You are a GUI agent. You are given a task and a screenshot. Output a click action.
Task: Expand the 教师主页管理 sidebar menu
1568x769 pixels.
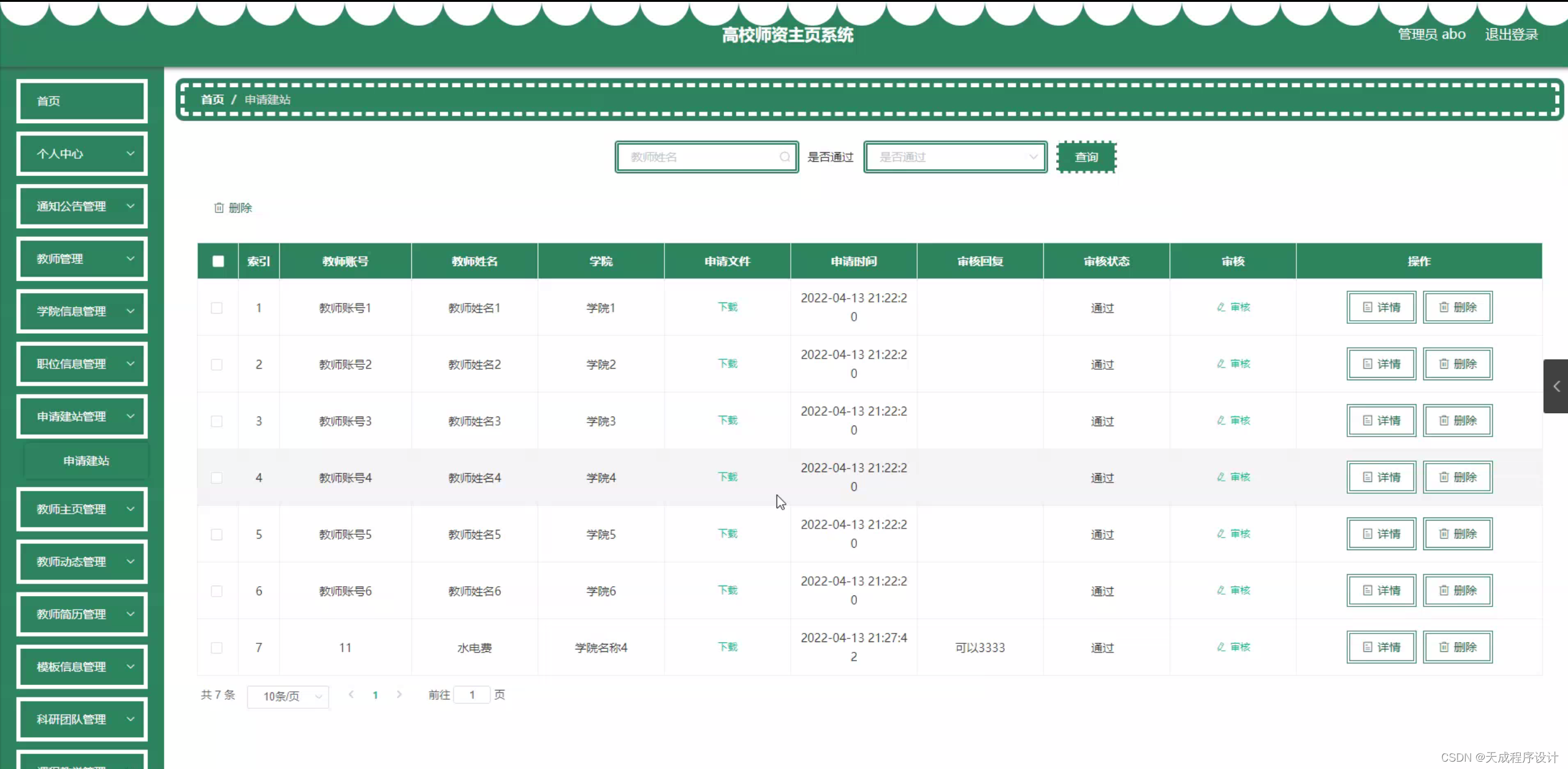[x=82, y=509]
